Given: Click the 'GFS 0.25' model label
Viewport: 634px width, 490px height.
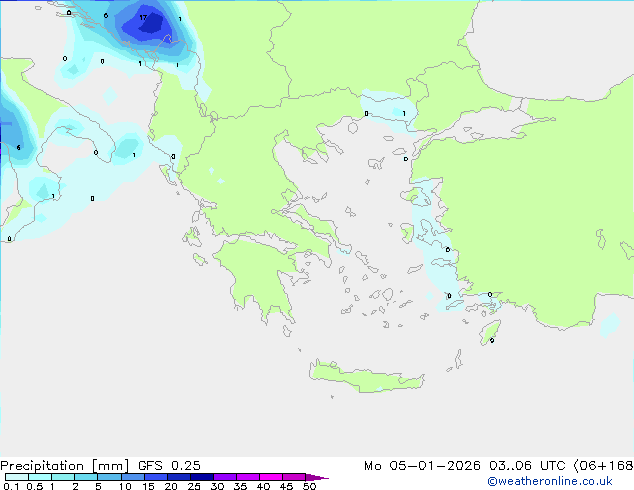Looking at the screenshot, I should 169,466.
